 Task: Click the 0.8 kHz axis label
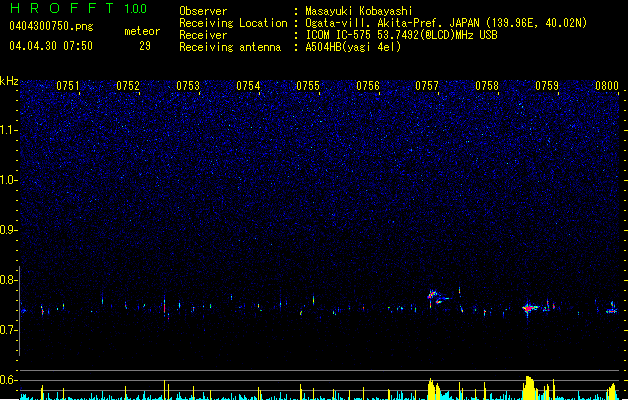[x=7, y=280]
